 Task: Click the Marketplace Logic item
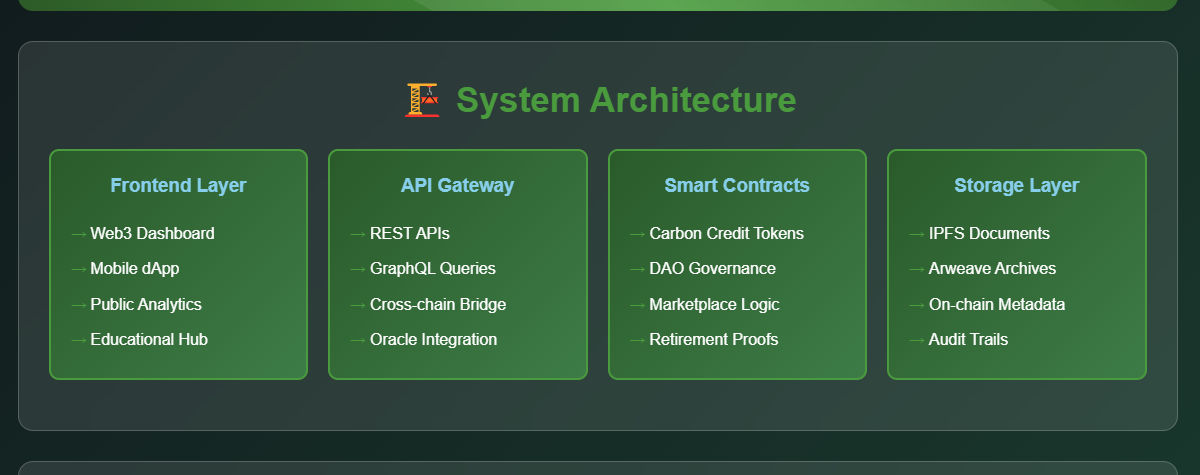[x=714, y=304]
